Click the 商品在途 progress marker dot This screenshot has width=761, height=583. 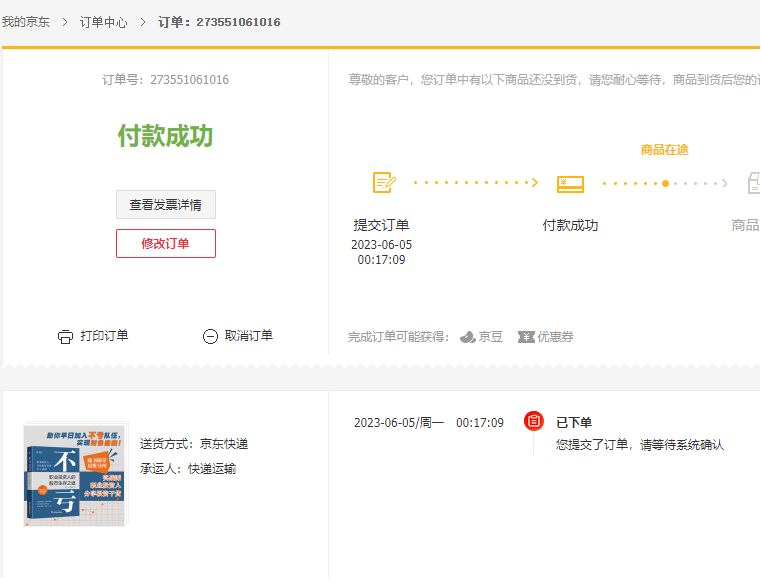click(665, 183)
